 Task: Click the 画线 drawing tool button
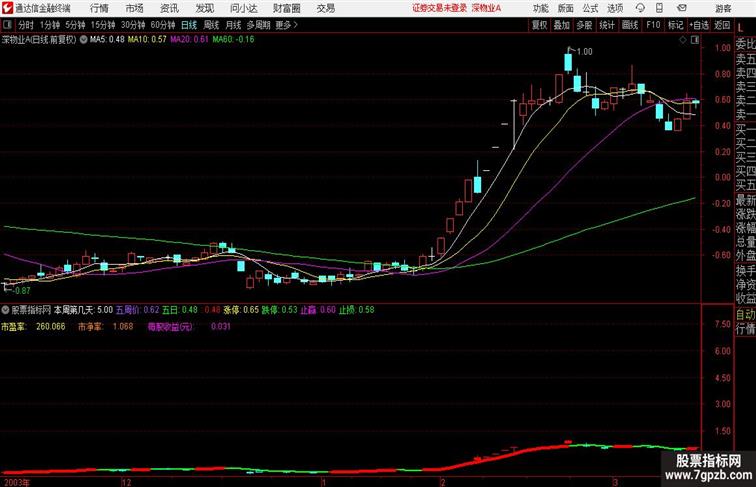point(630,25)
